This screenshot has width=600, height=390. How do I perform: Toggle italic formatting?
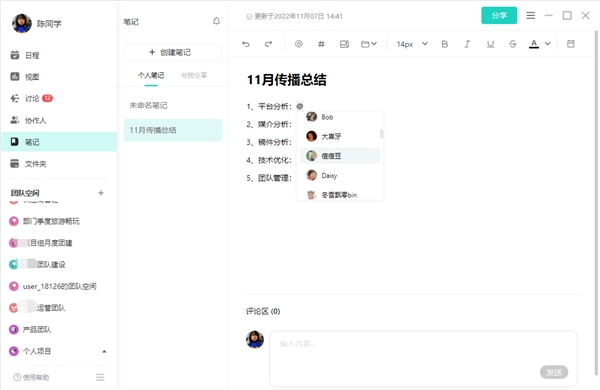[x=467, y=44]
